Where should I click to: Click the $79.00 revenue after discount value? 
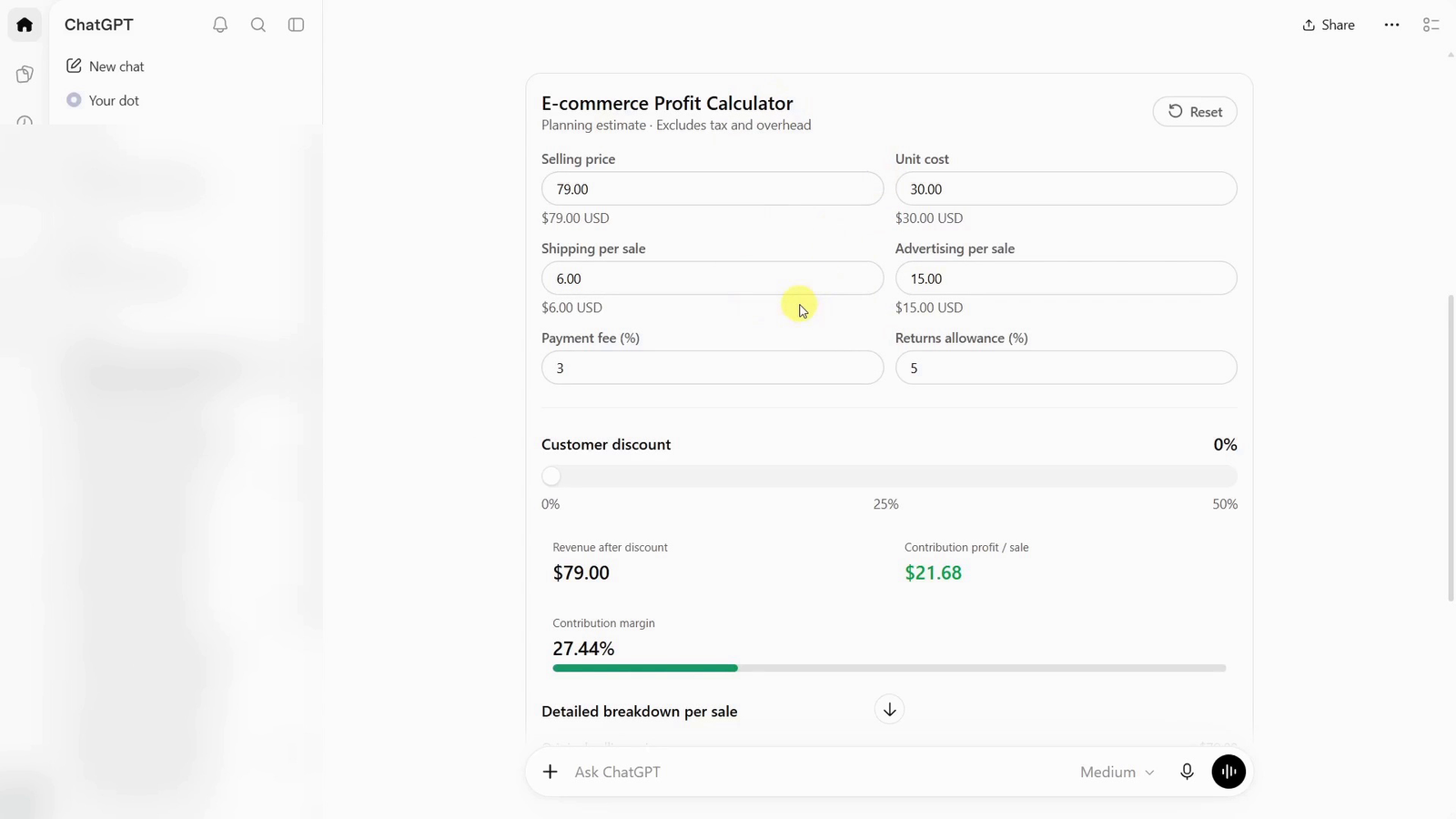(x=581, y=572)
